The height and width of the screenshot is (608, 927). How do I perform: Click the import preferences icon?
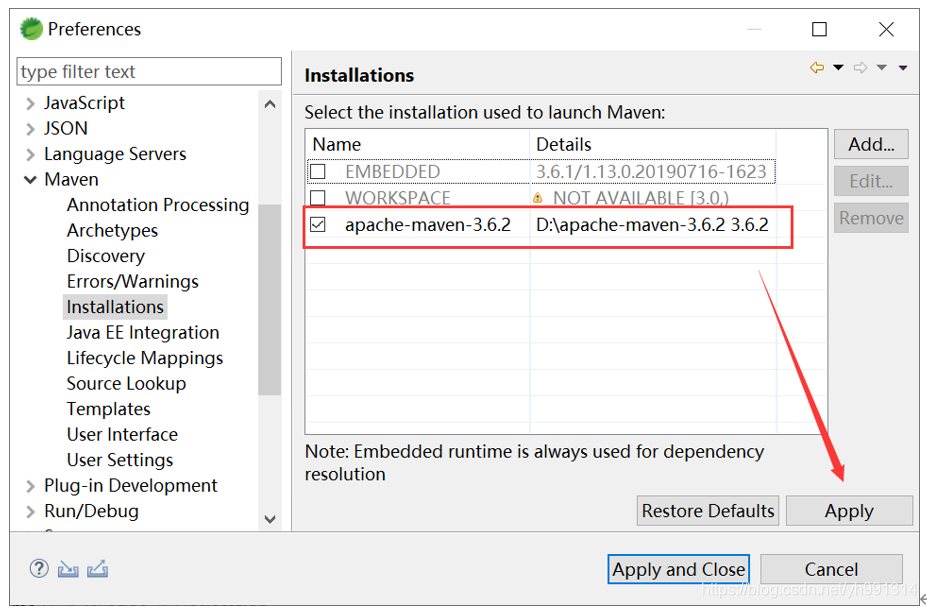pos(68,569)
